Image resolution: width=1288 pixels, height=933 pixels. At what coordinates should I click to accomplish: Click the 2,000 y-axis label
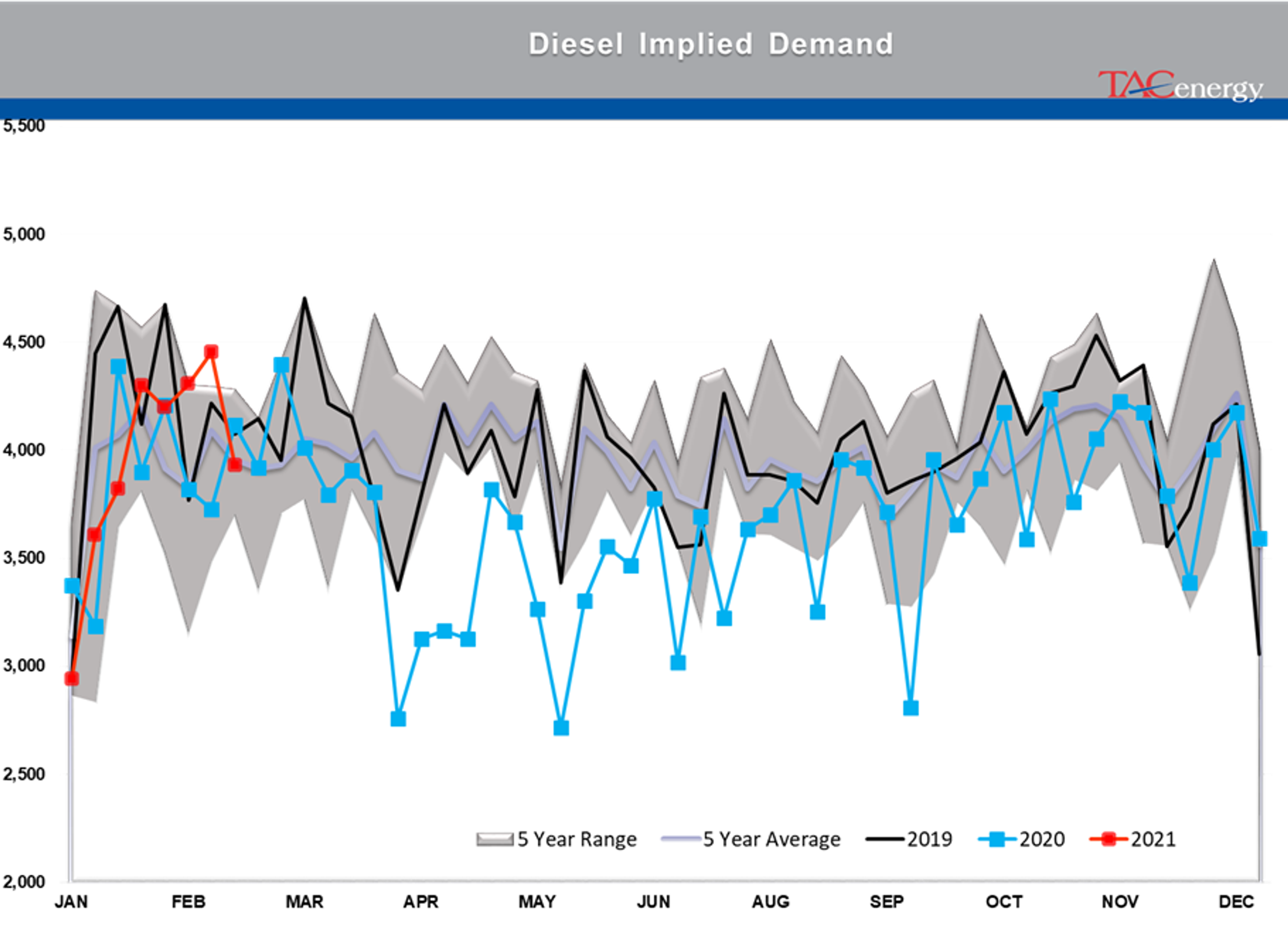24,882
